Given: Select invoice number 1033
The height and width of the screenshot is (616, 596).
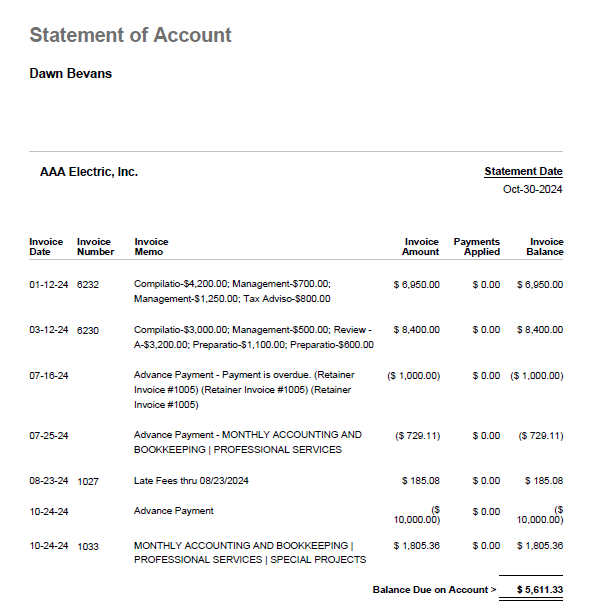Looking at the screenshot, I should pos(88,546).
